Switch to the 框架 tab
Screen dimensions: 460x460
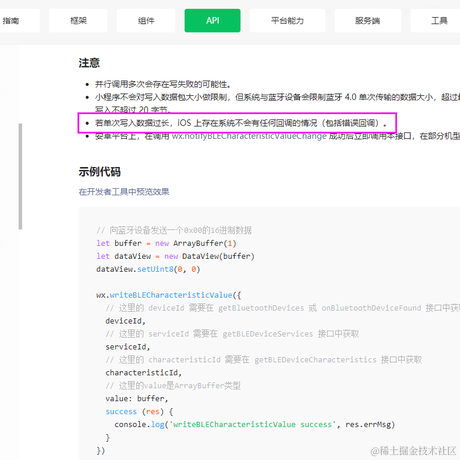[78, 21]
